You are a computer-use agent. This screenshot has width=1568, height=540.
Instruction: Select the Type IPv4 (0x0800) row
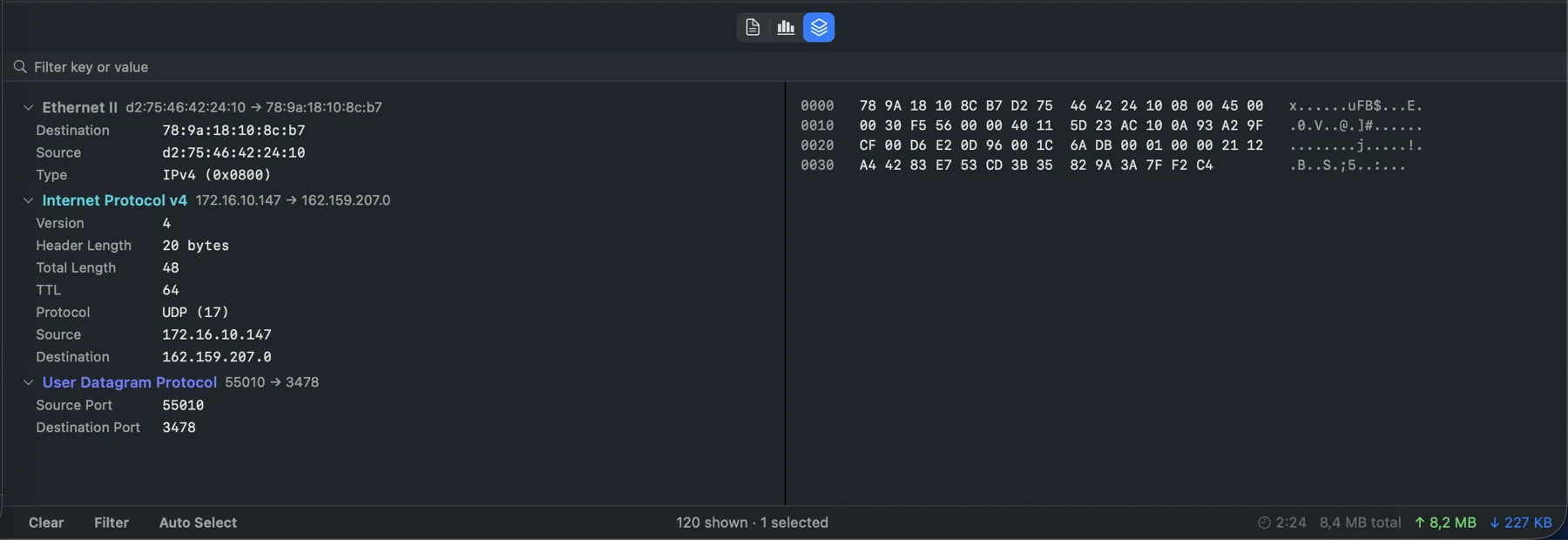[x=393, y=175]
